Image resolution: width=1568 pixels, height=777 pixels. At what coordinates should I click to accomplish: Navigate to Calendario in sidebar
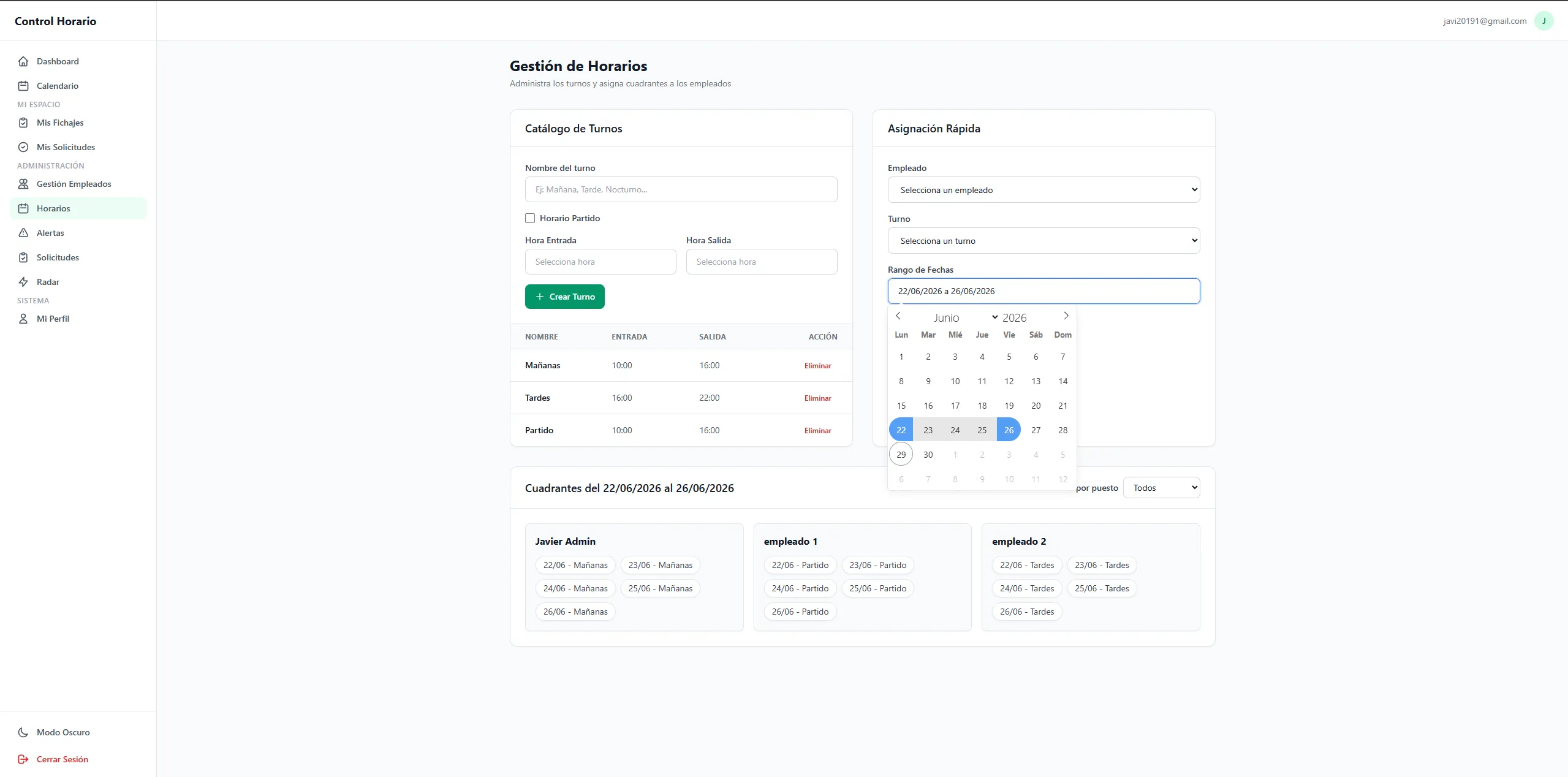[x=78, y=86]
